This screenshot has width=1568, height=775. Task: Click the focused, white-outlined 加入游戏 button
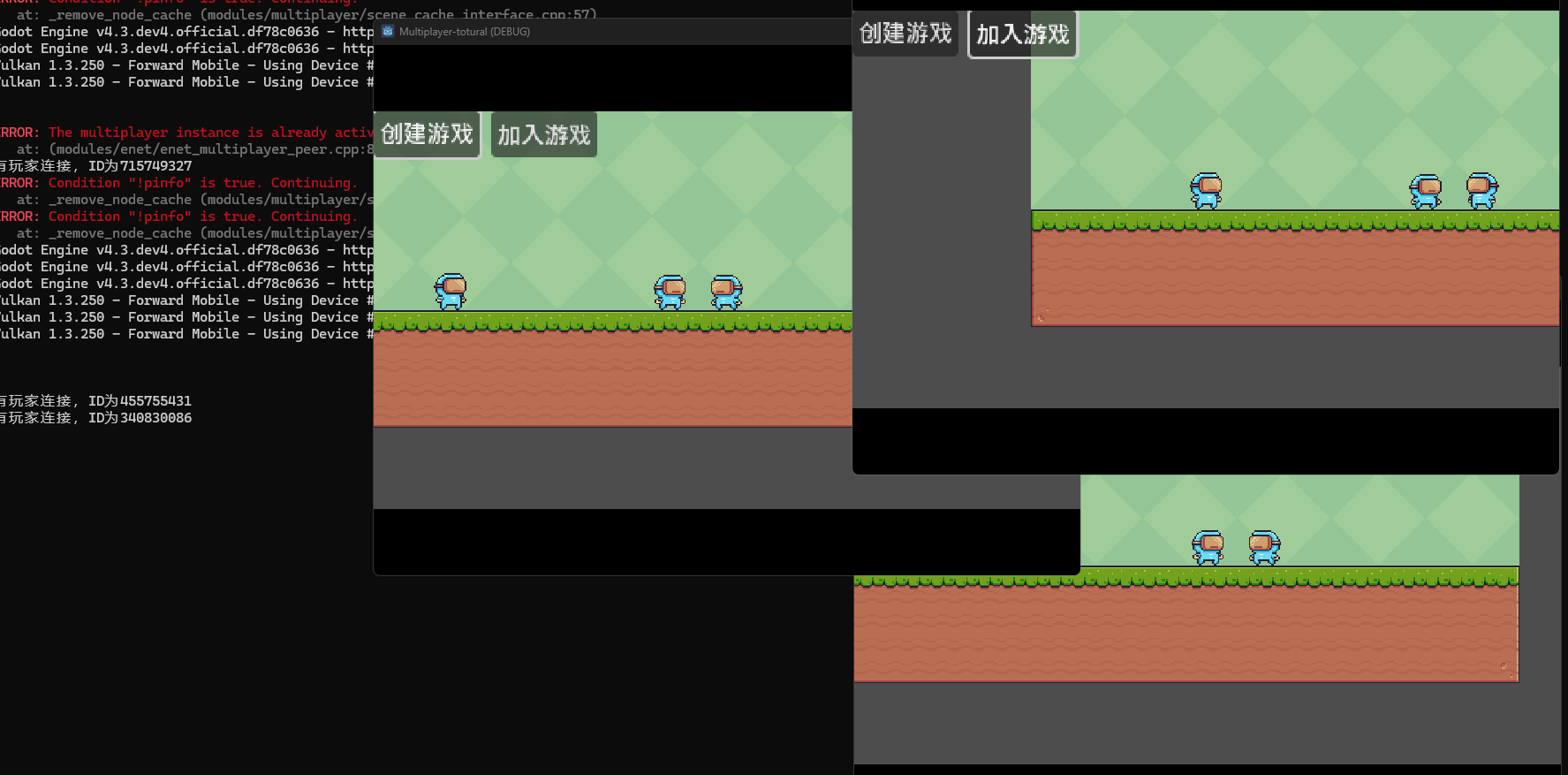pyautogui.click(x=1022, y=34)
